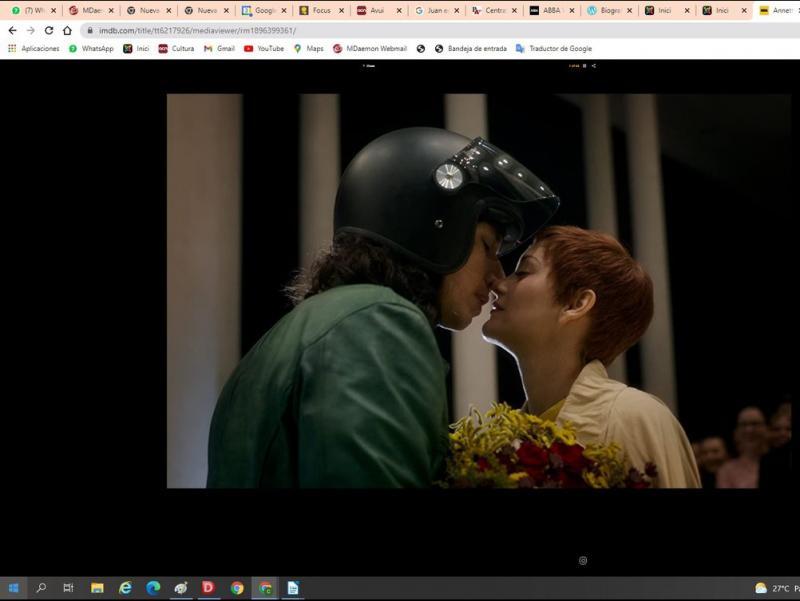800x601 pixels.
Task: Switch to the Google Calendar tab
Action: click(x=264, y=10)
